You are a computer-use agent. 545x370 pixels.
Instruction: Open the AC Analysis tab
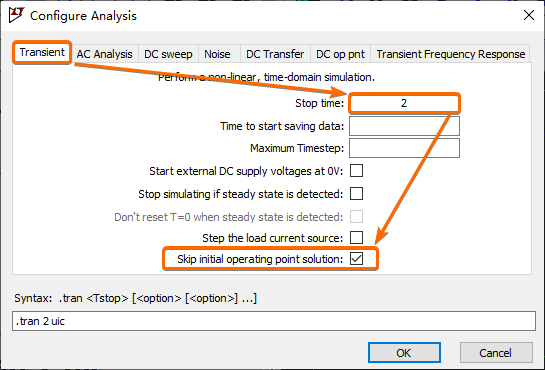tap(104, 54)
